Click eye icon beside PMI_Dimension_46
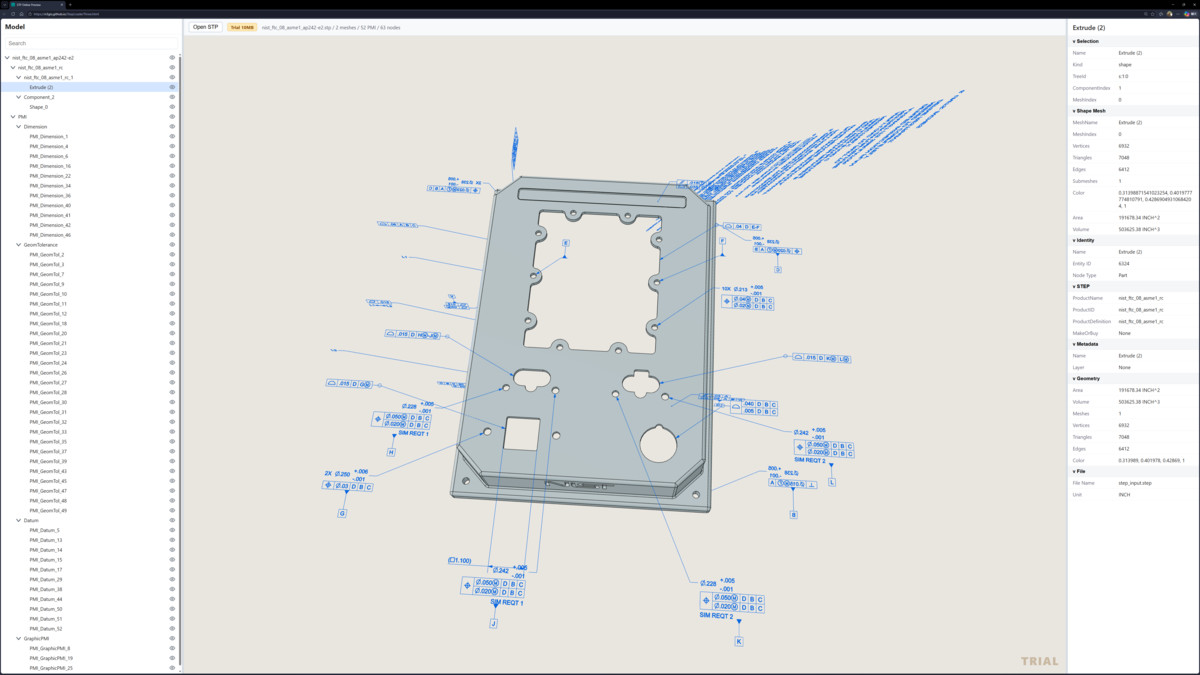 pyautogui.click(x=172, y=235)
